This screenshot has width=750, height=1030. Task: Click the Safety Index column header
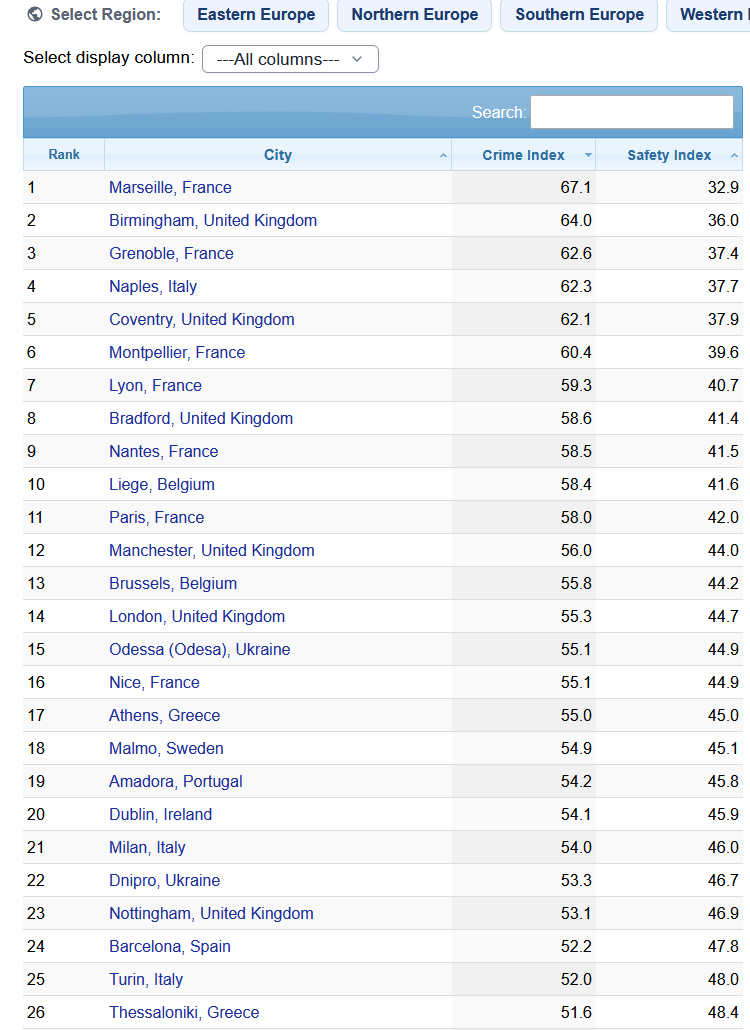[x=669, y=155]
